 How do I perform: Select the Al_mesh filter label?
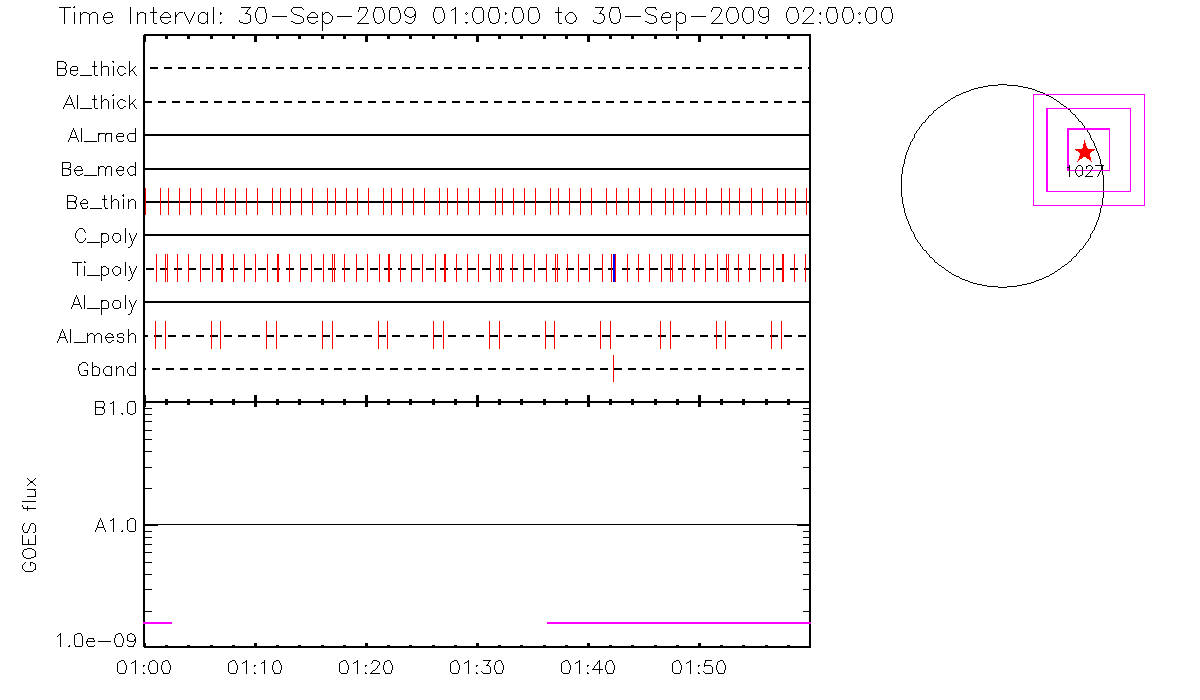(x=97, y=337)
